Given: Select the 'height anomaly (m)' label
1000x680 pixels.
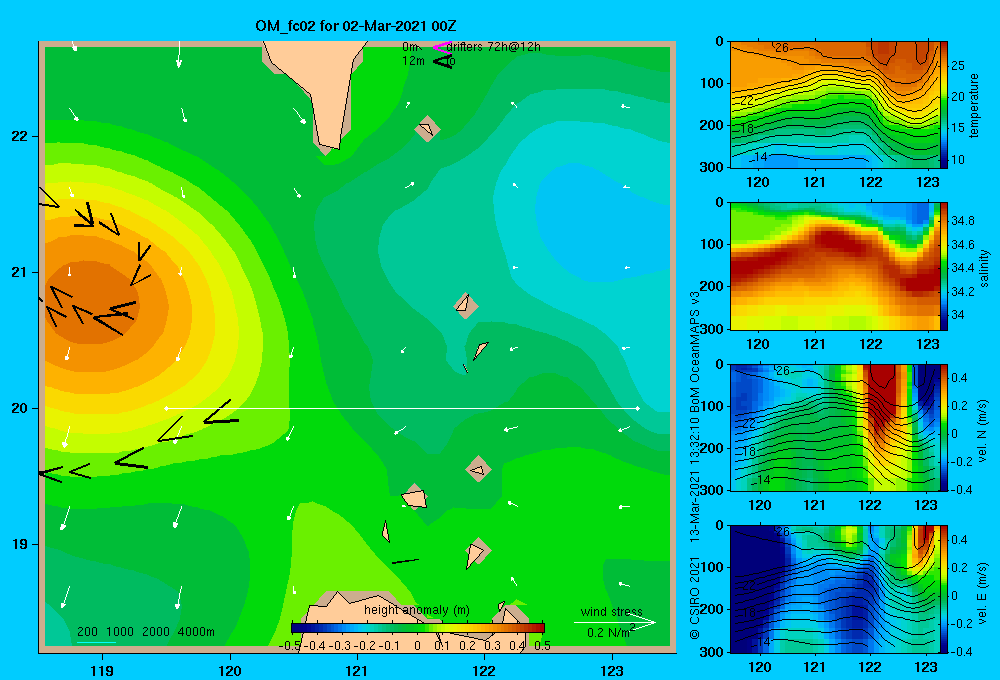Looking at the screenshot, I should [x=417, y=610].
